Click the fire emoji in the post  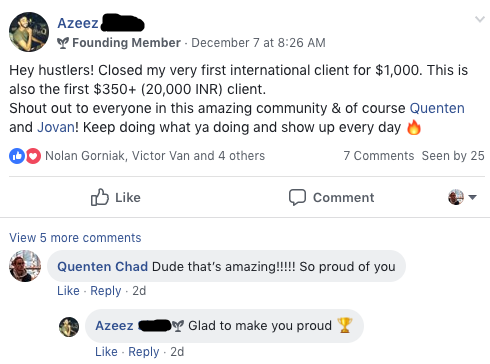[x=414, y=127]
